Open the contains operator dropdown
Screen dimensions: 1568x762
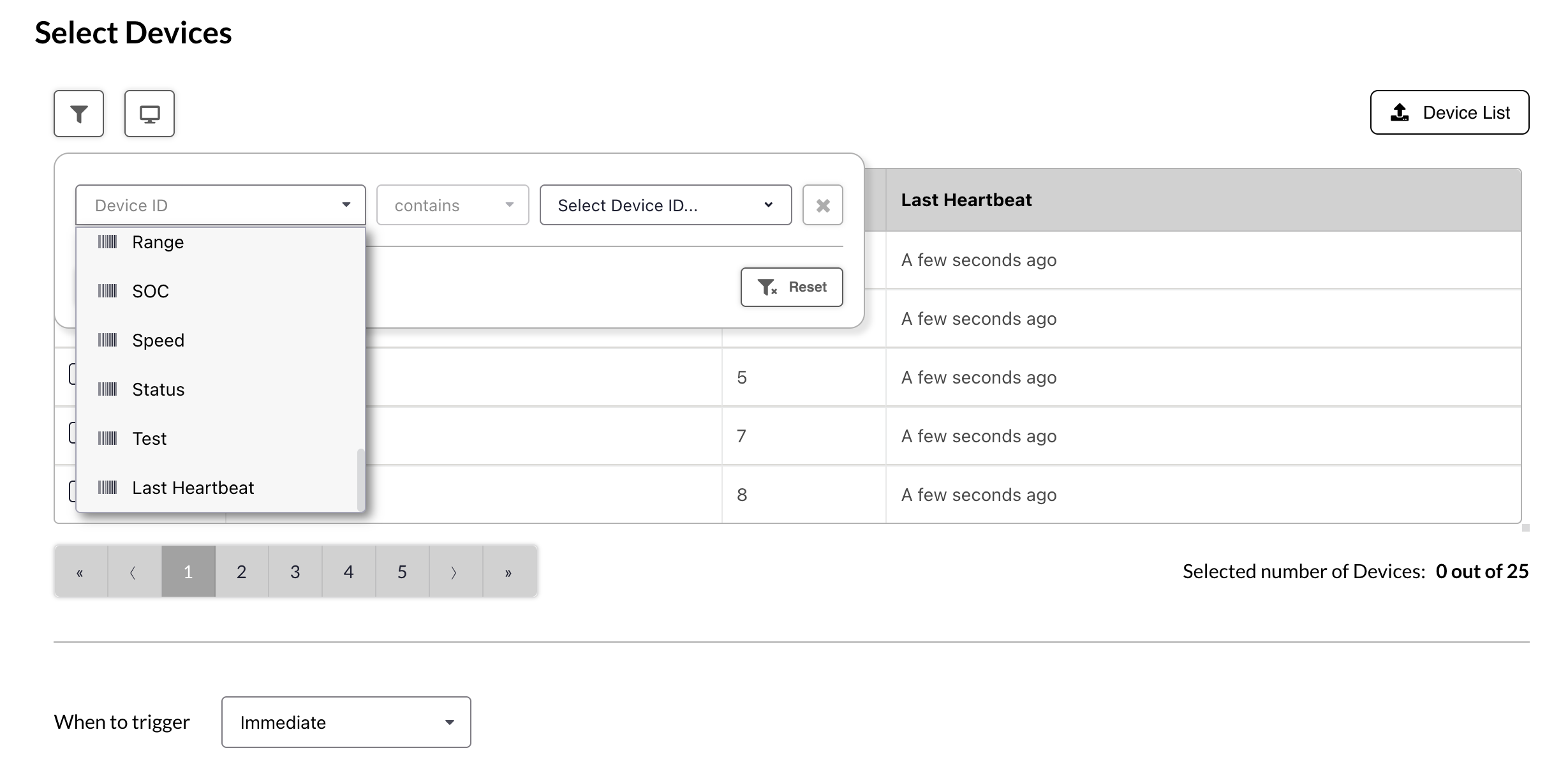(452, 205)
